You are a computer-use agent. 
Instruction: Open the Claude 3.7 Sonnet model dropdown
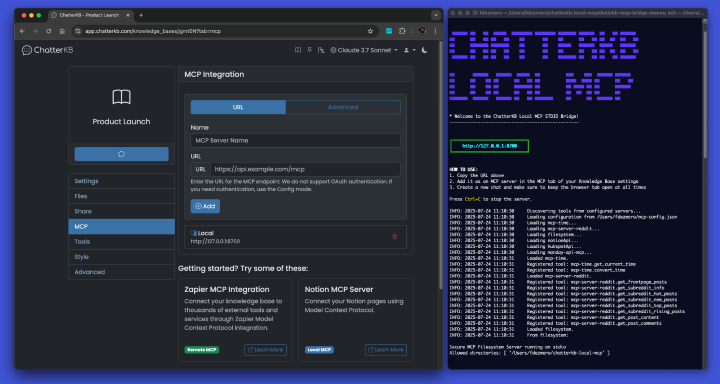pos(364,50)
